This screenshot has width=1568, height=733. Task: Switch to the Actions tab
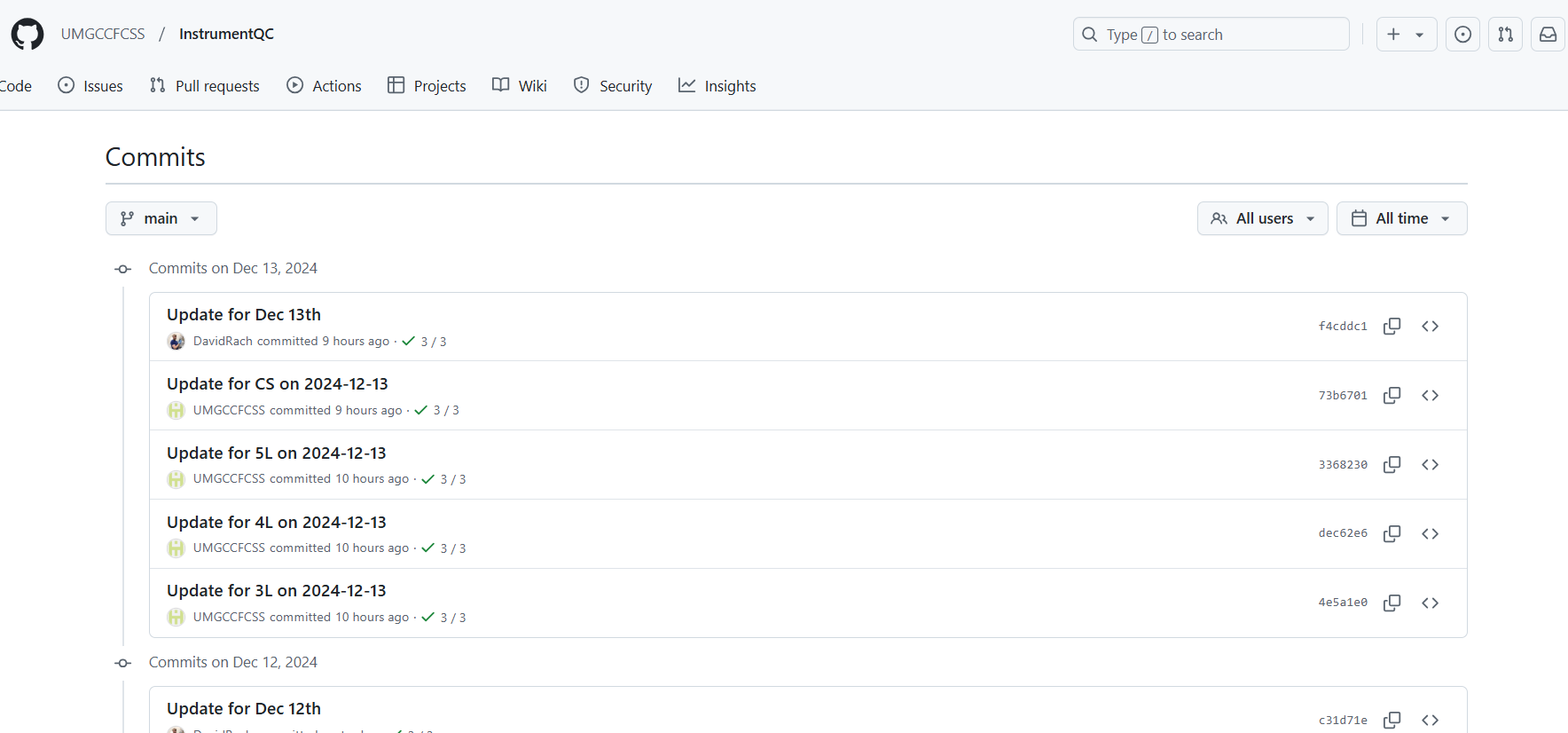coord(325,86)
